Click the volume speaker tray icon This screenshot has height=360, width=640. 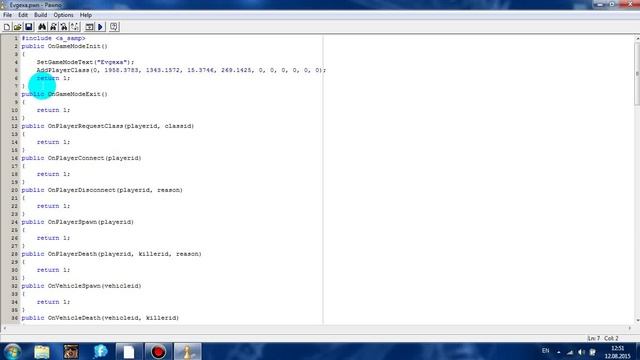[582, 352]
